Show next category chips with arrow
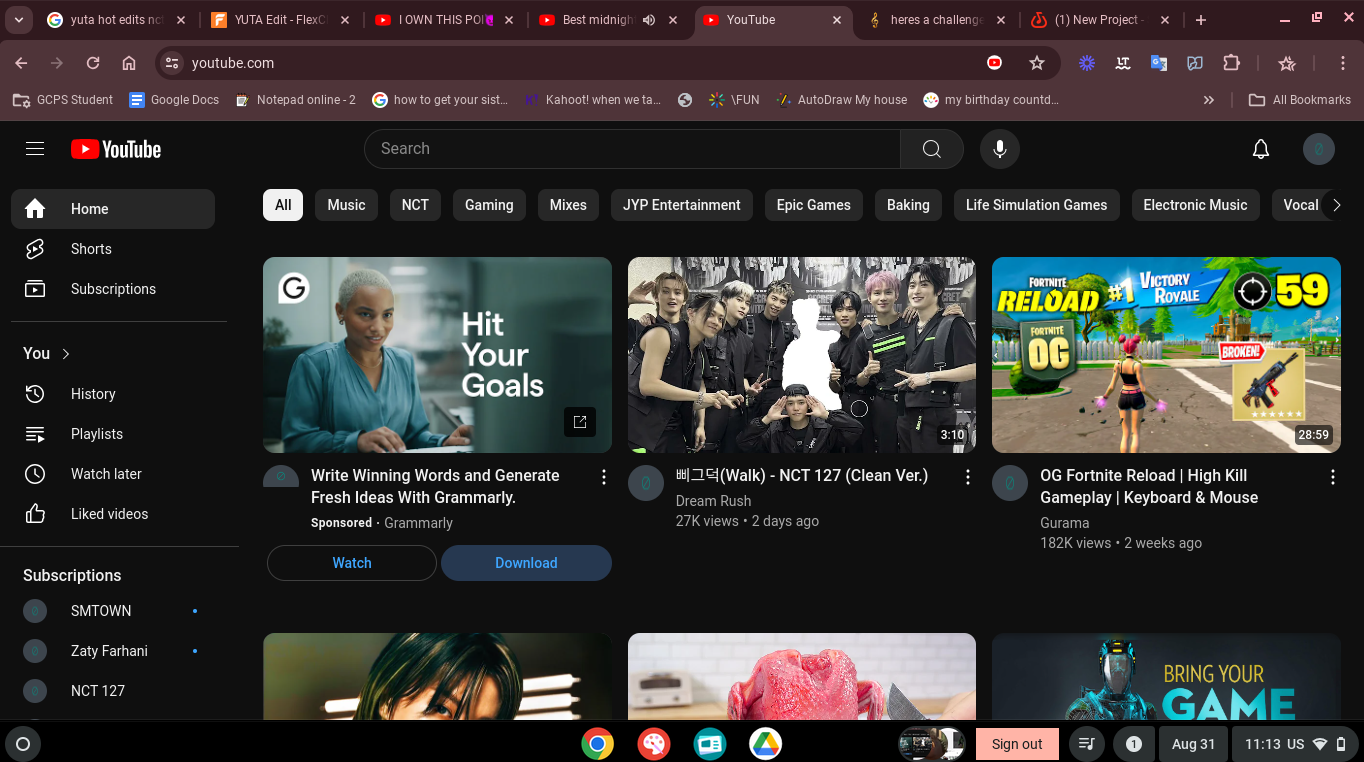Image resolution: width=1364 pixels, height=762 pixels. coord(1336,205)
